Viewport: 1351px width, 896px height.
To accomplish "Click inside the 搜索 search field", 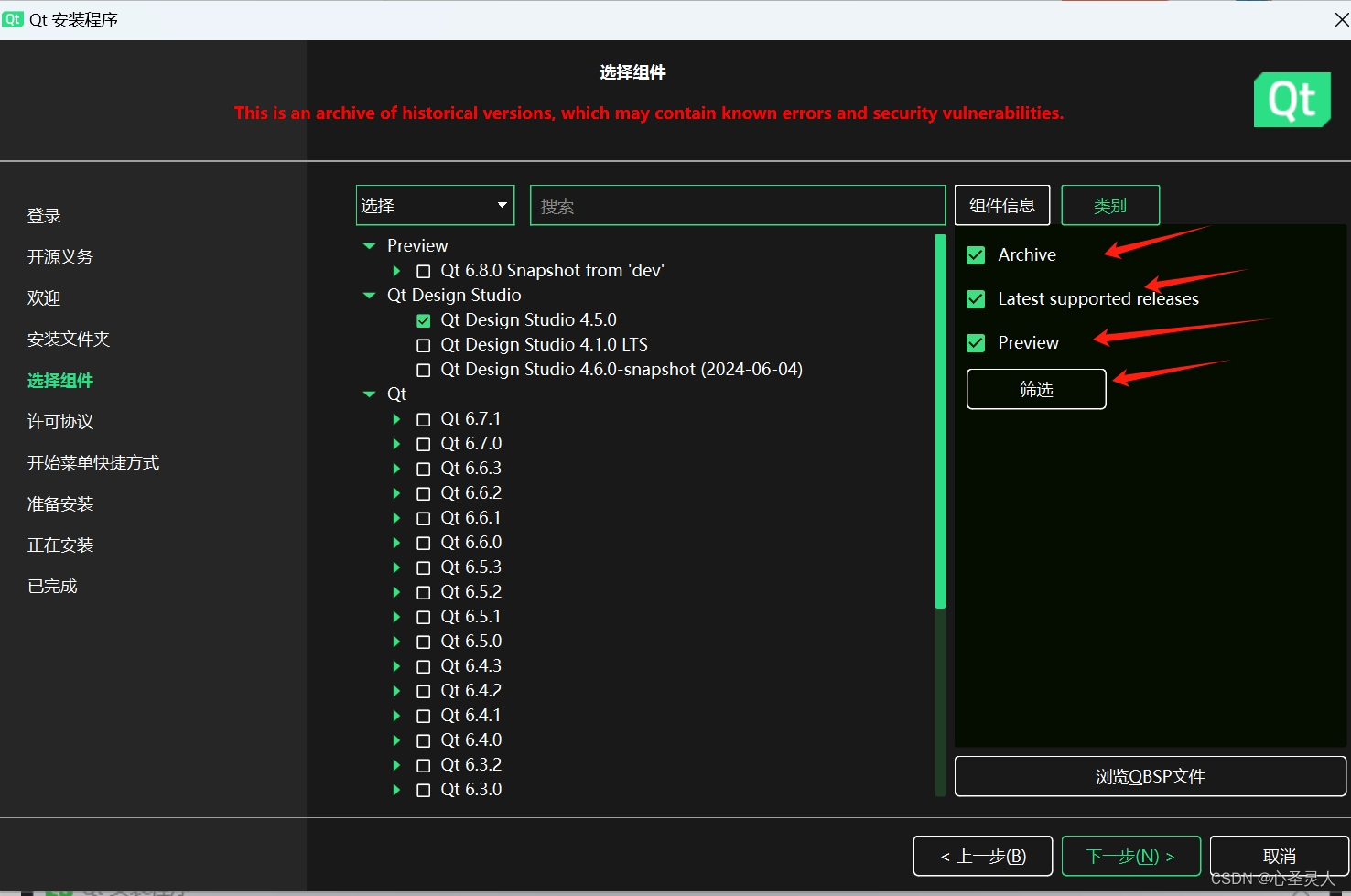I will 737,205.
